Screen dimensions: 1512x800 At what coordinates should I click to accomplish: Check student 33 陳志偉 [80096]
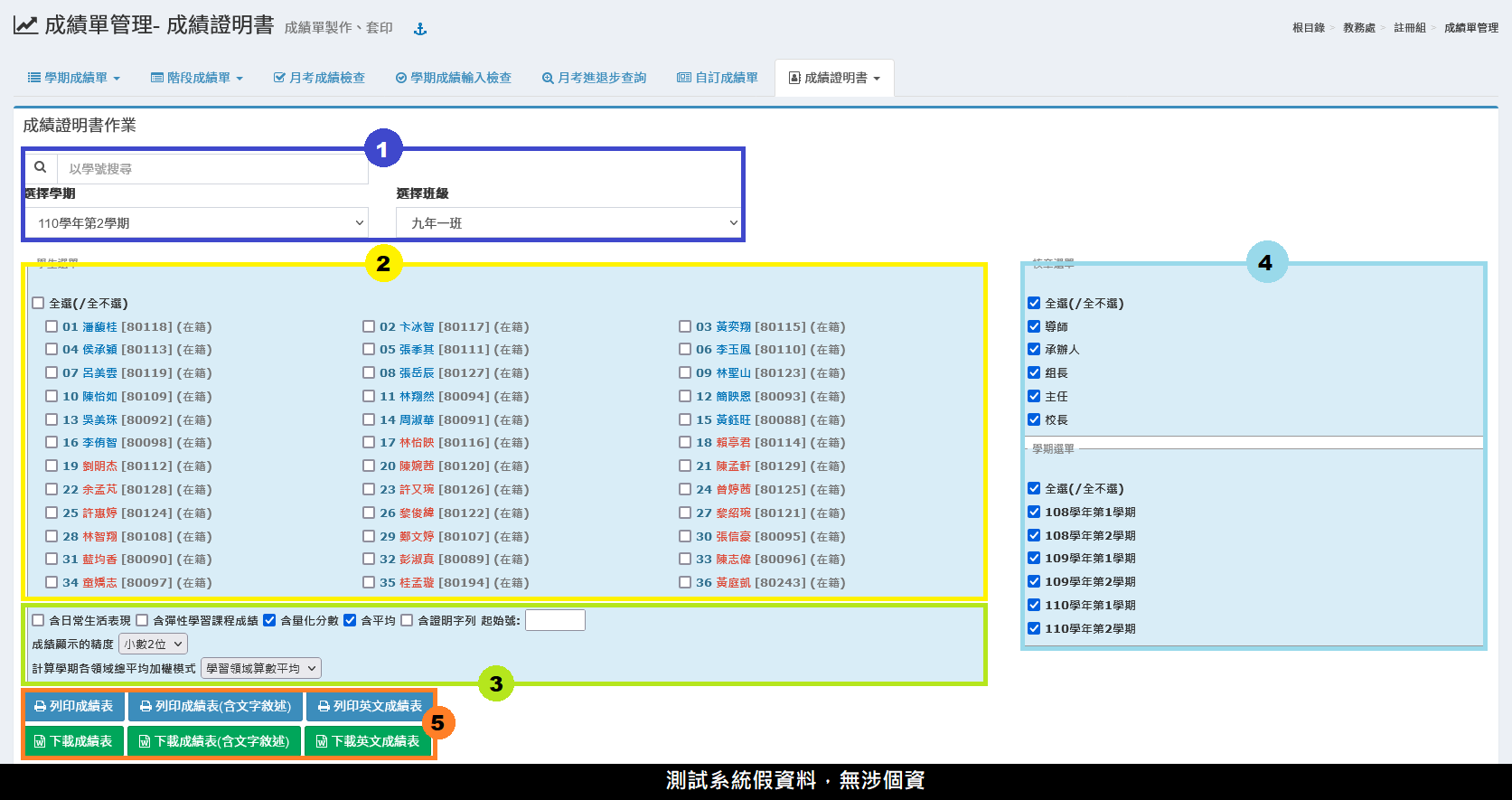tap(685, 559)
